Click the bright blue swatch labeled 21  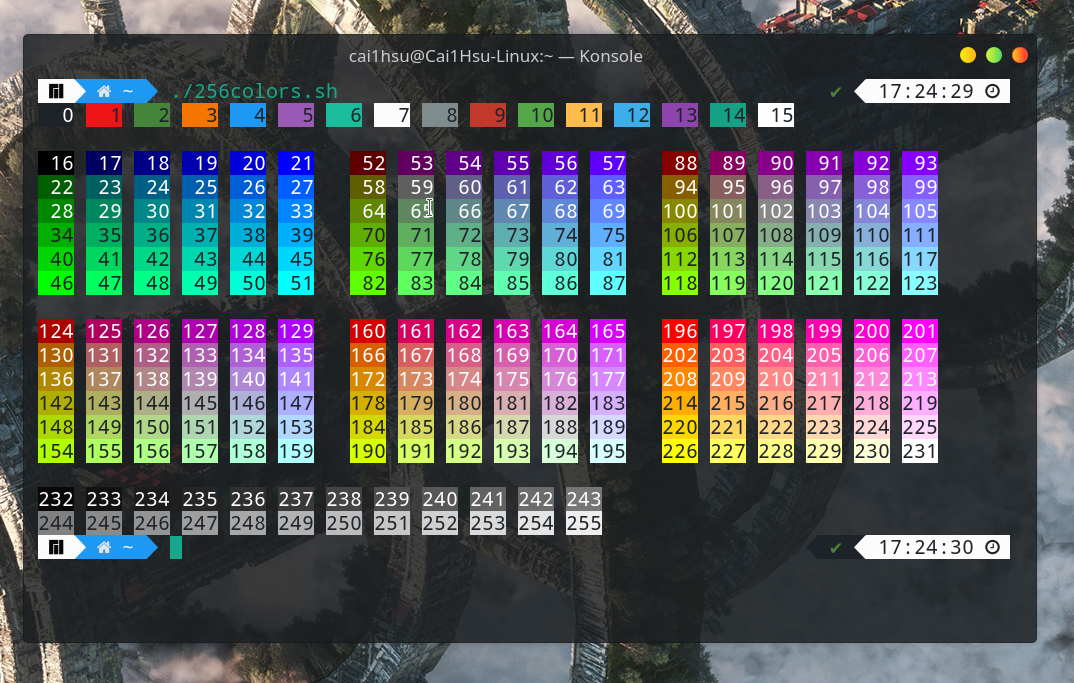point(296,163)
